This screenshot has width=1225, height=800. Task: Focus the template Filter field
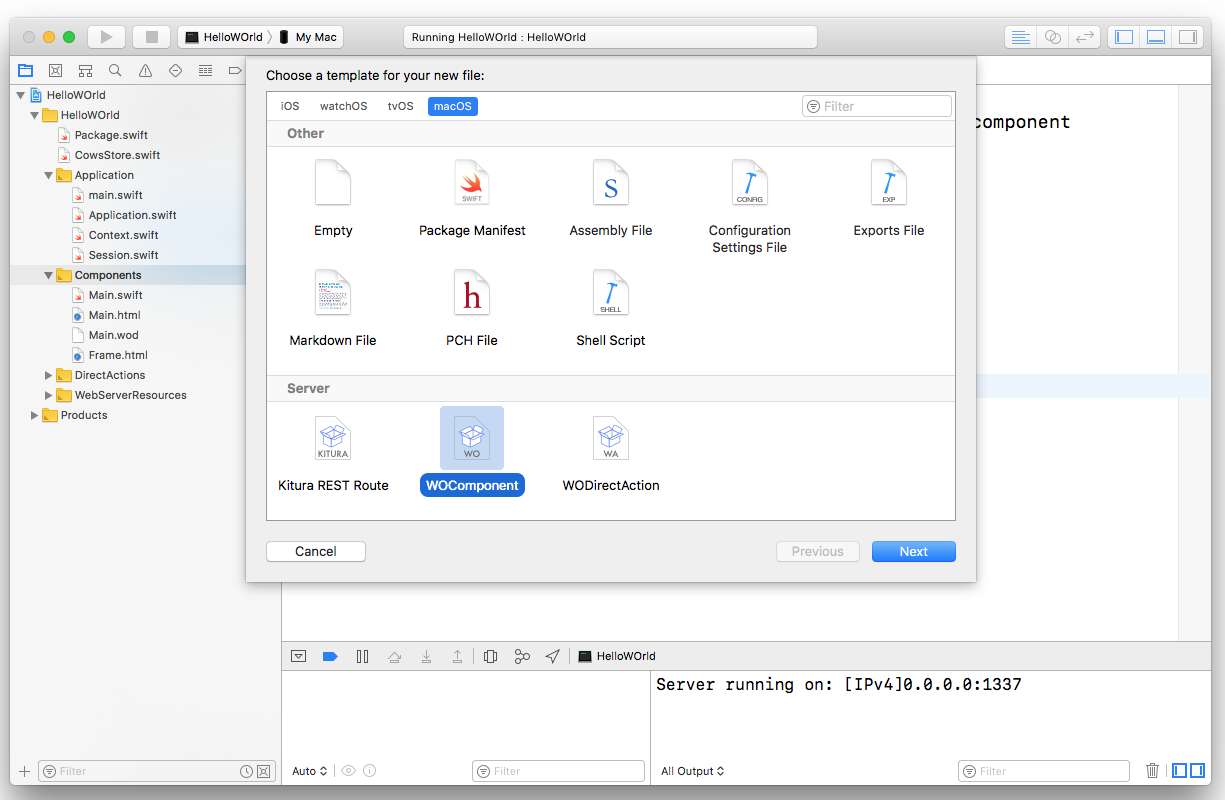click(x=877, y=106)
